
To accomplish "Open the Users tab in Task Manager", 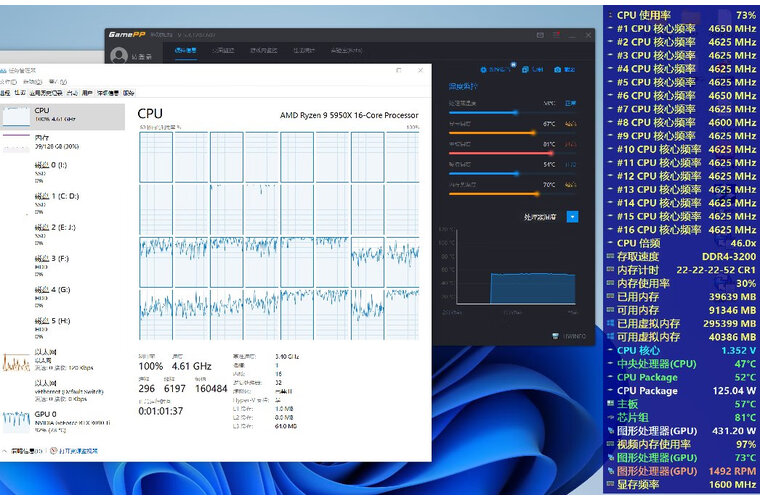I will click(87, 92).
